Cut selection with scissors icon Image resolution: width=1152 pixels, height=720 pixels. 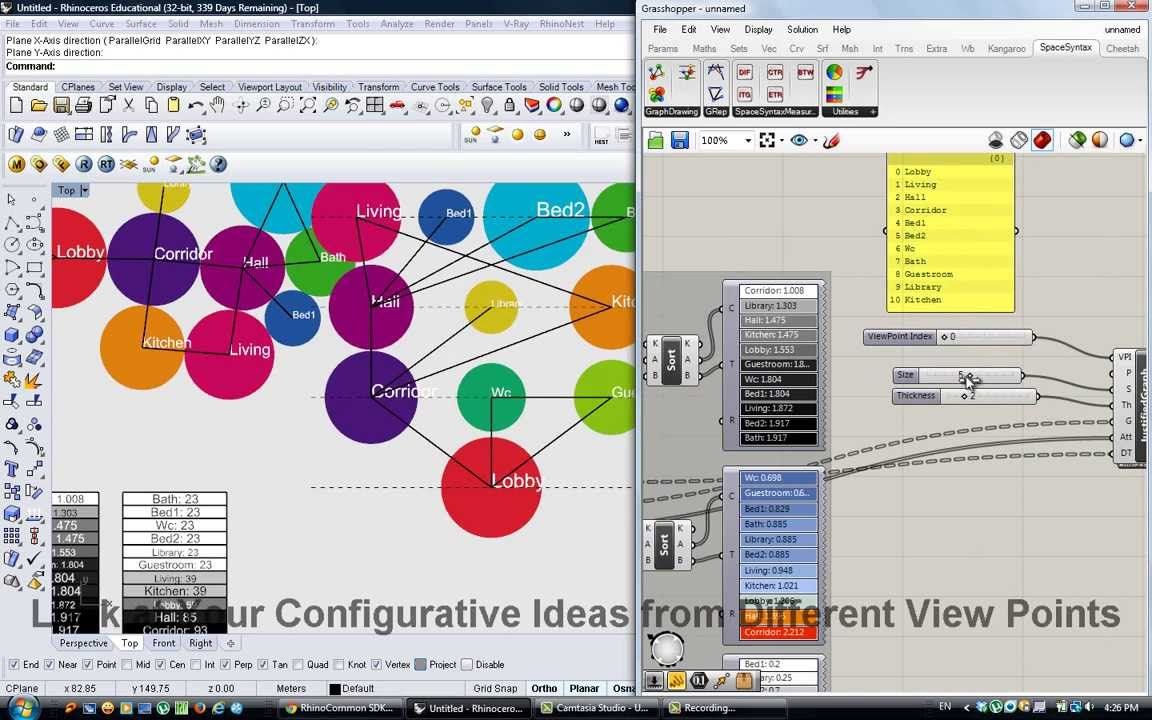tap(129, 105)
